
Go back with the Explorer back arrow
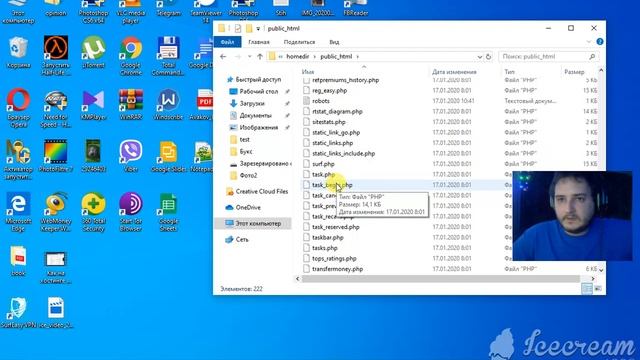223,57
